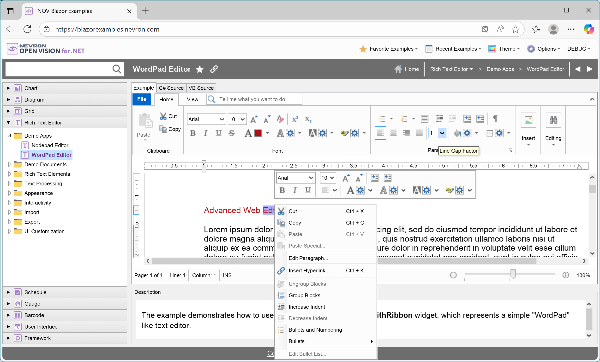This screenshot has height=362, width=600.
Task: Click the sidebar search magnifier icon
Action: click(x=117, y=69)
